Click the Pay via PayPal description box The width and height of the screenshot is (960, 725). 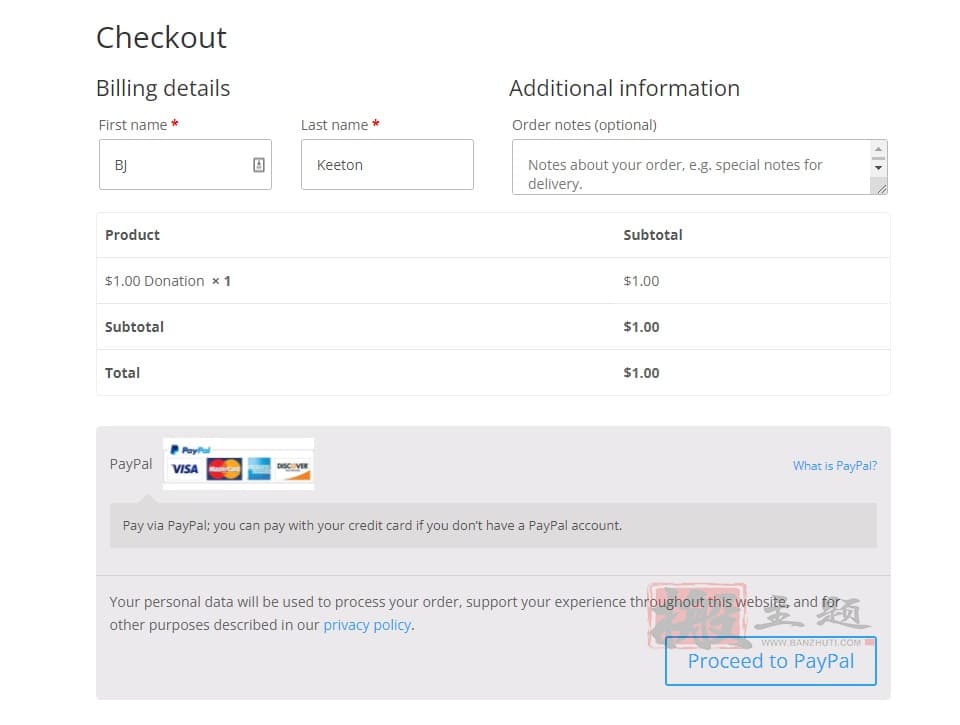pos(493,525)
